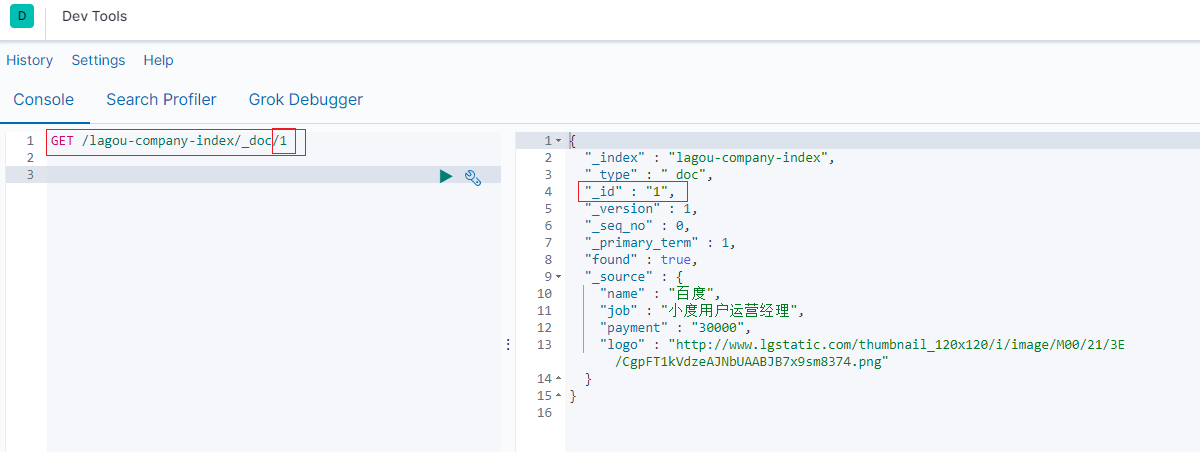Click the "found" : true output line
Screen dimensions: 1200x452
click(x=640, y=260)
